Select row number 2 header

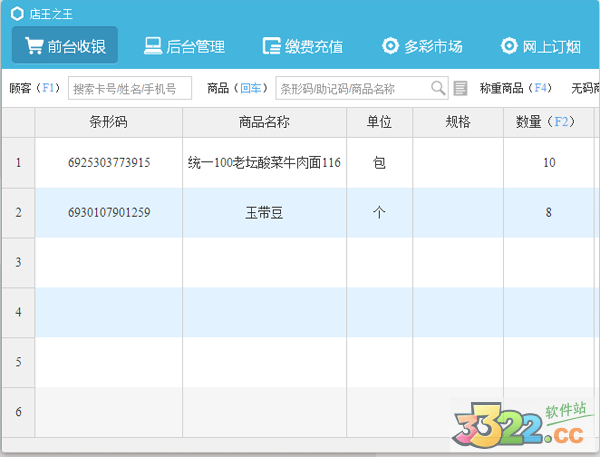(18, 212)
